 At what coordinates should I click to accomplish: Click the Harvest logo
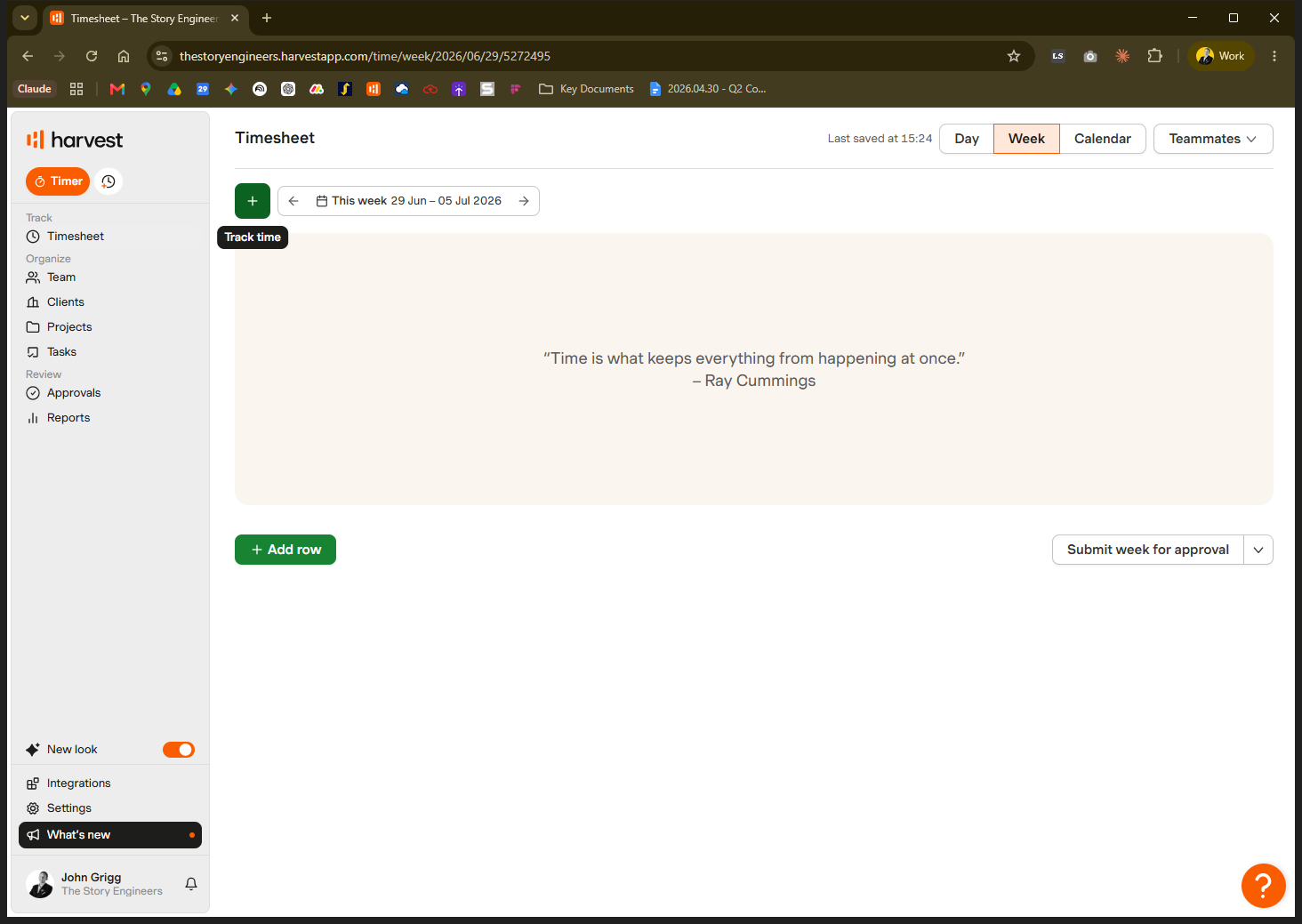tap(75, 140)
